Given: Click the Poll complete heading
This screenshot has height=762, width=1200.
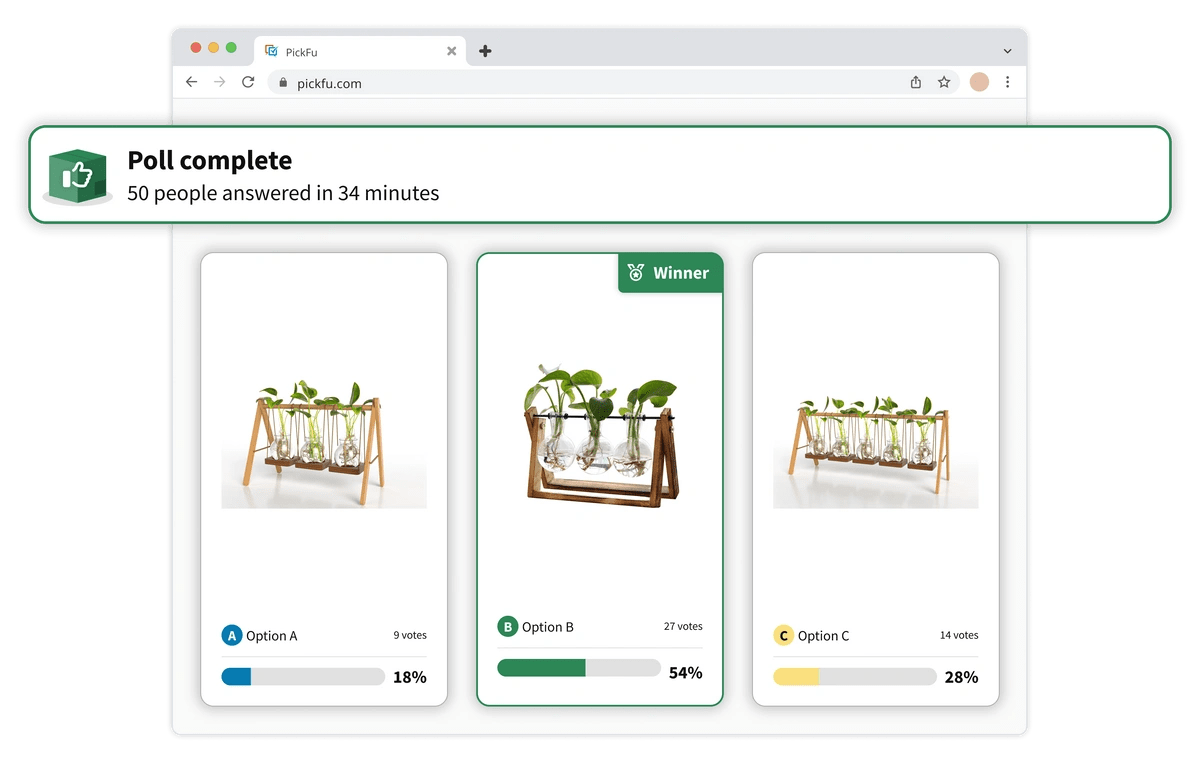Looking at the screenshot, I should coord(210,160).
